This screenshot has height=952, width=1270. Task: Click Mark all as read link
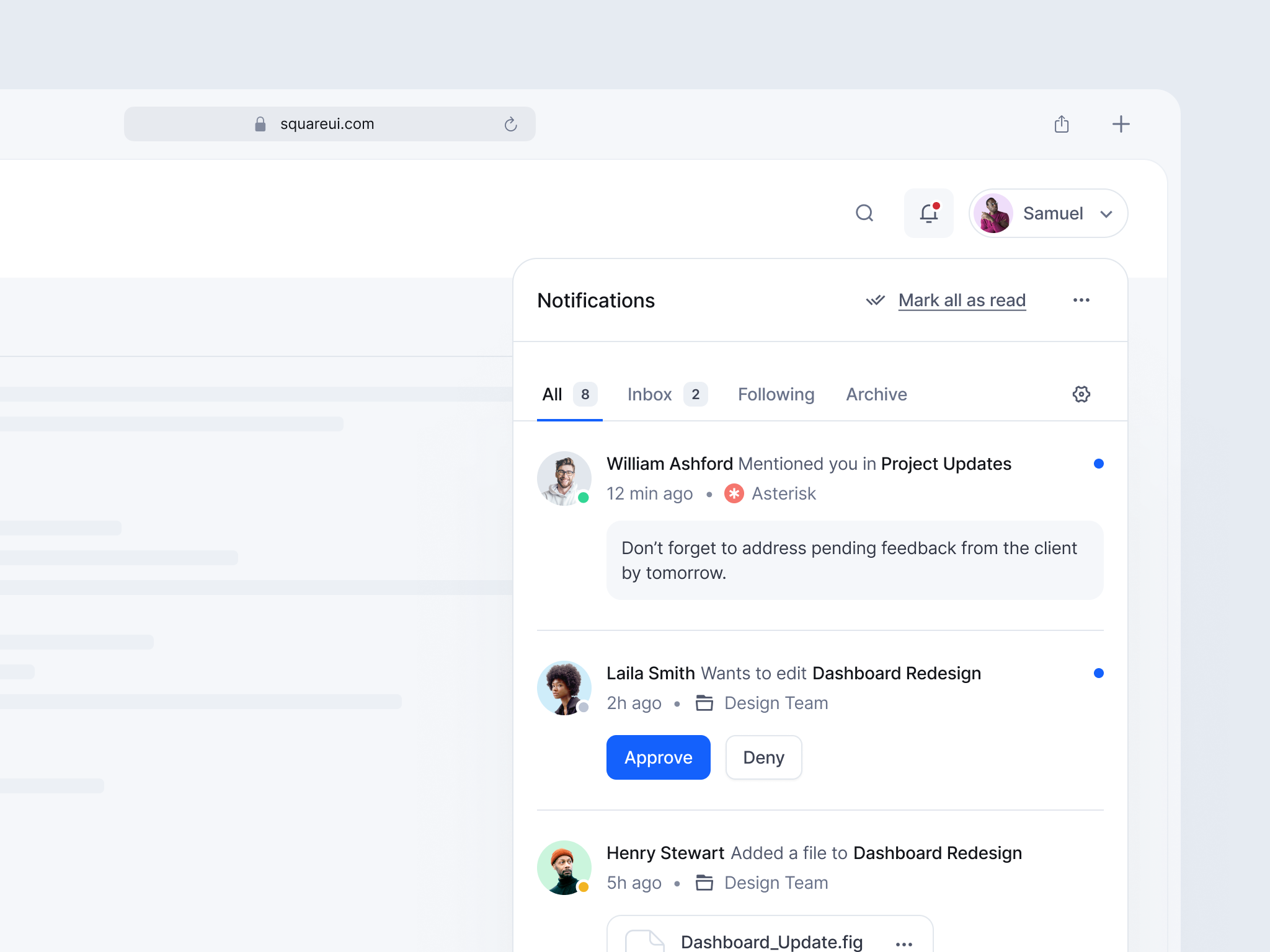962,300
